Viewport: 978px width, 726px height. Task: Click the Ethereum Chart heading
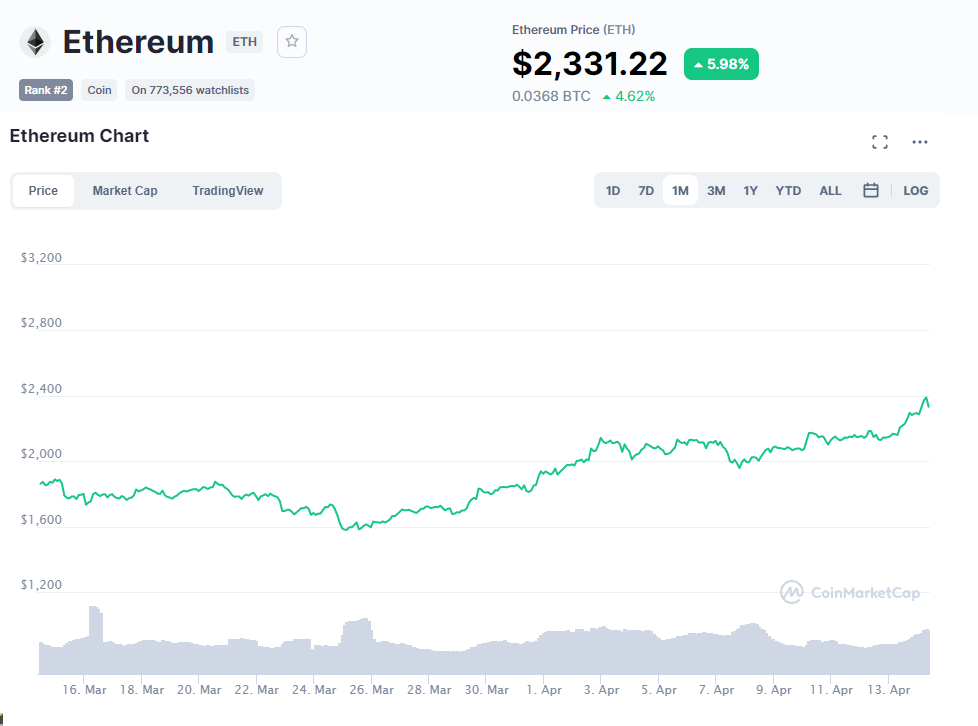point(79,136)
